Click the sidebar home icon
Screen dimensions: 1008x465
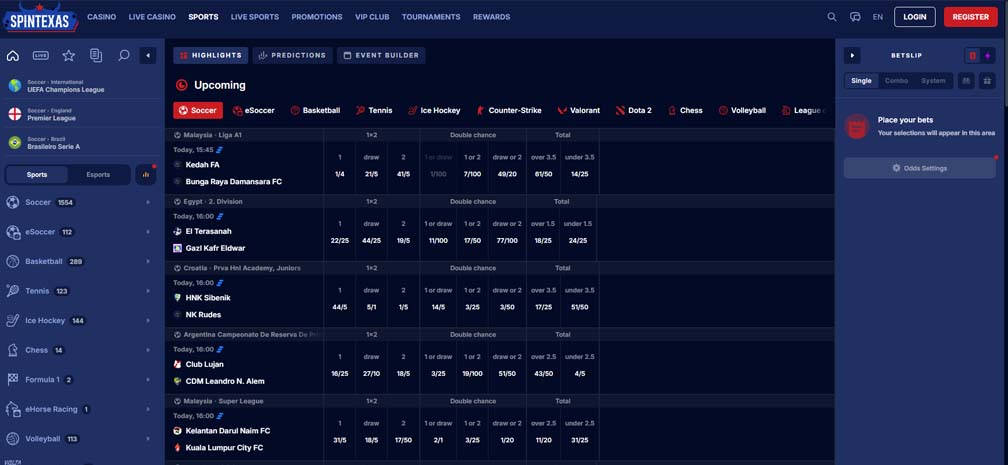[x=13, y=55]
